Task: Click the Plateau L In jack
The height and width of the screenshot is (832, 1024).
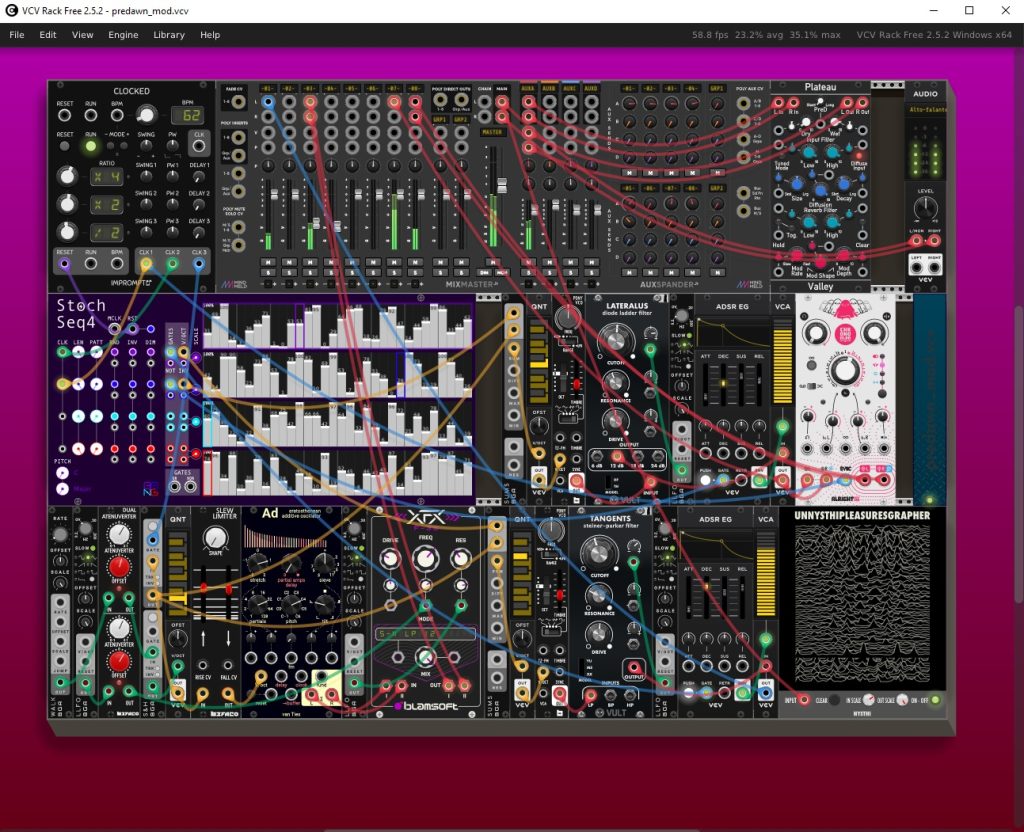Action: coord(778,103)
